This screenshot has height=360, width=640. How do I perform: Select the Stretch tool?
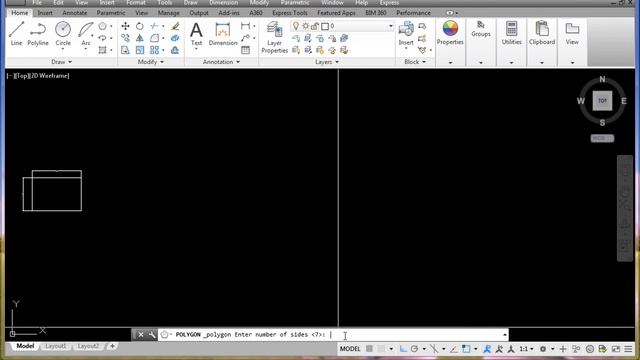125,50
